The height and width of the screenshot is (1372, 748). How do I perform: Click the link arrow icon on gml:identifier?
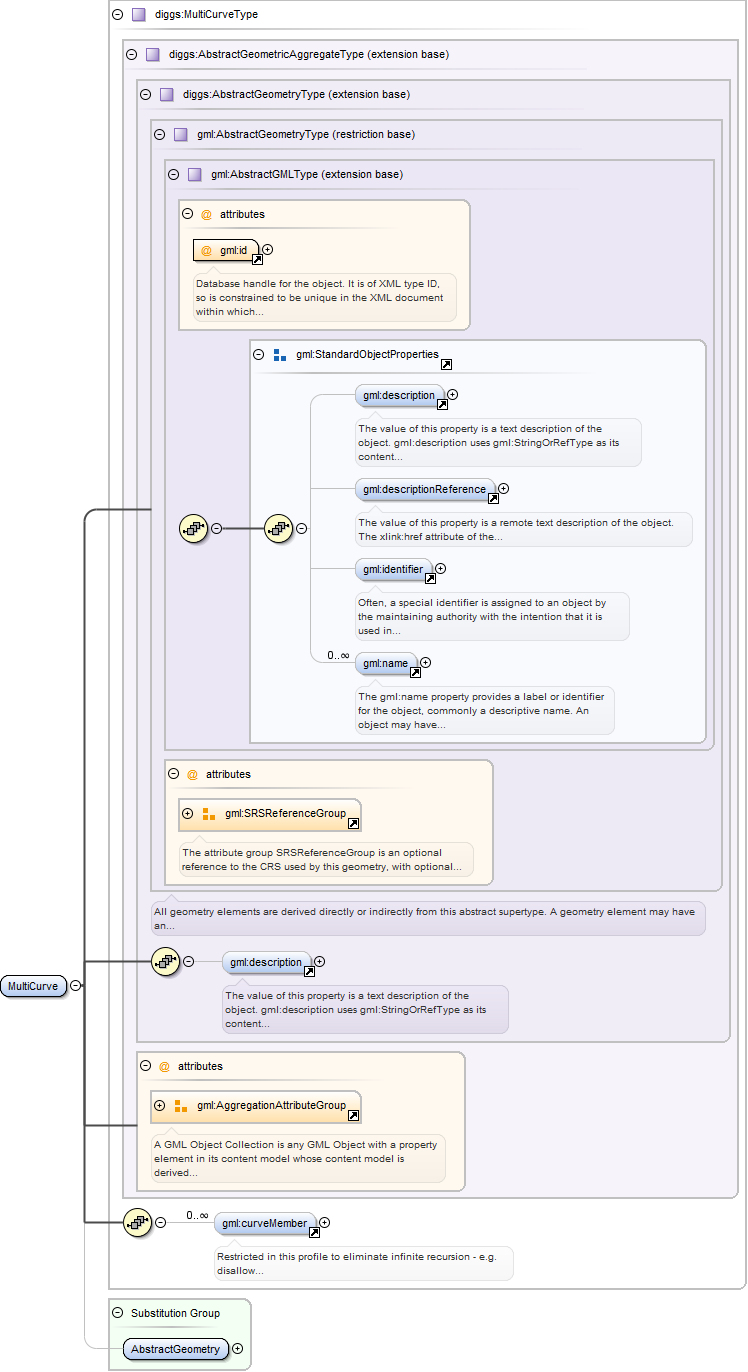pyautogui.click(x=430, y=578)
